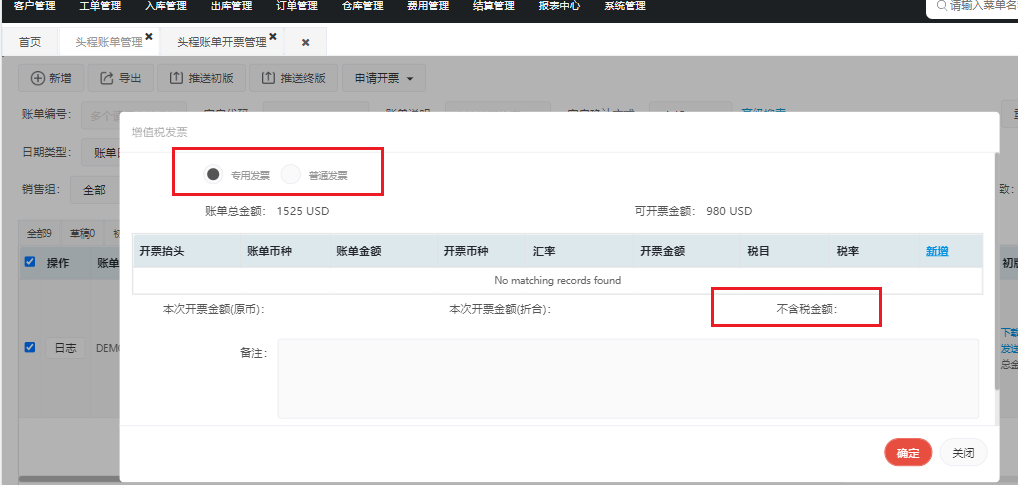This screenshot has width=1018, height=485.
Task: Click the 导出 export button
Action: (121, 79)
